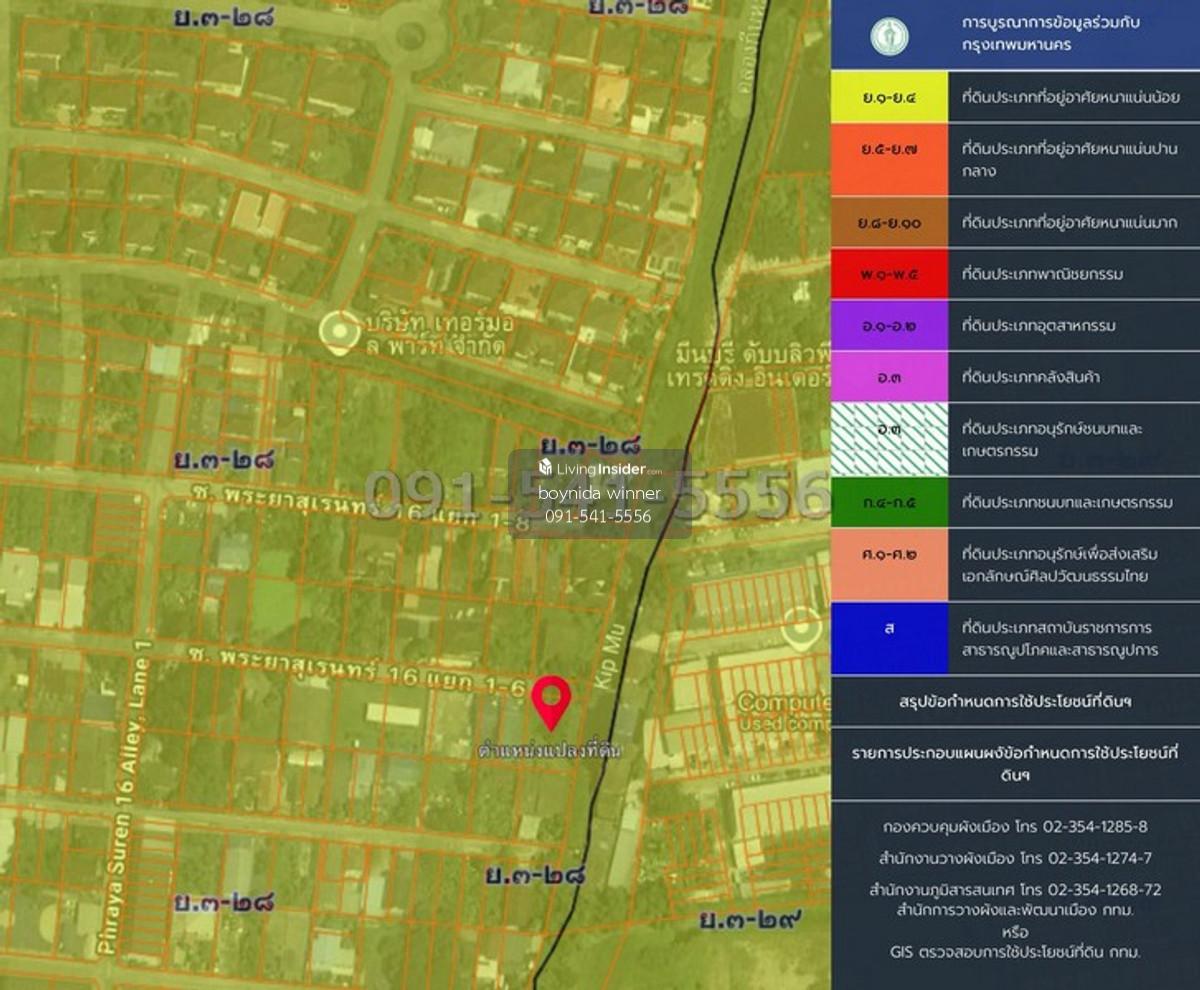1200x990 pixels.
Task: Click GIS ตรวจสอบการใช้ประโยชน์ที่ดิน กทม. link
Action: point(1015,952)
